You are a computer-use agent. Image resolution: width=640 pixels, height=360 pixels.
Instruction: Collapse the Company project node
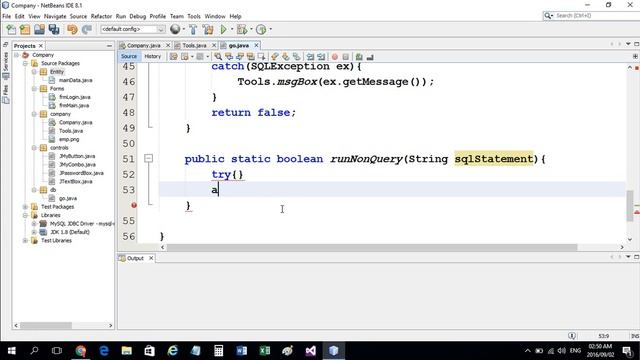[16, 55]
